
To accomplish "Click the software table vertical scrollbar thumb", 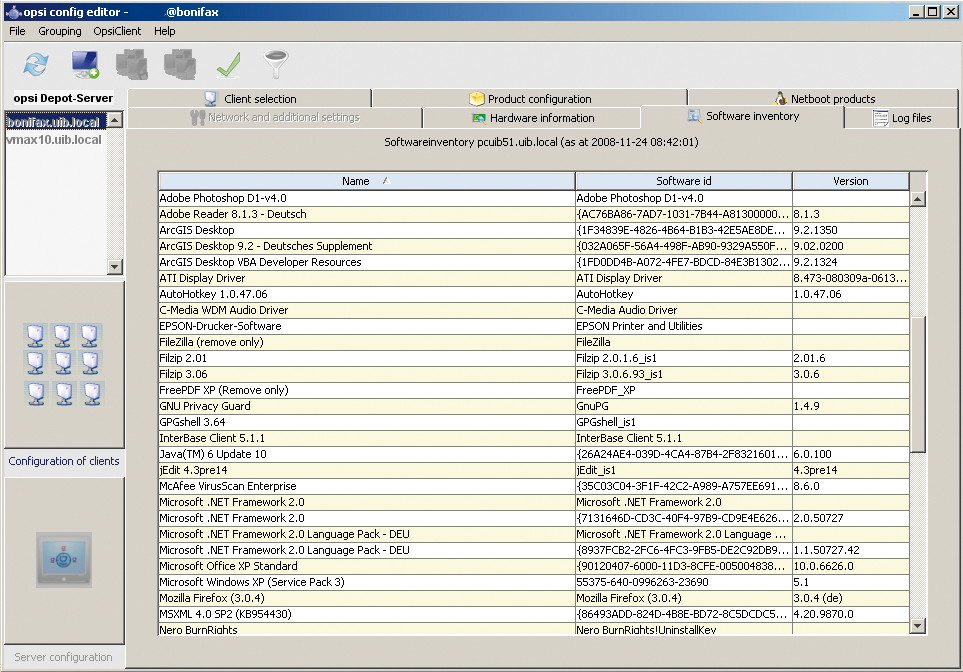I will pos(918,385).
